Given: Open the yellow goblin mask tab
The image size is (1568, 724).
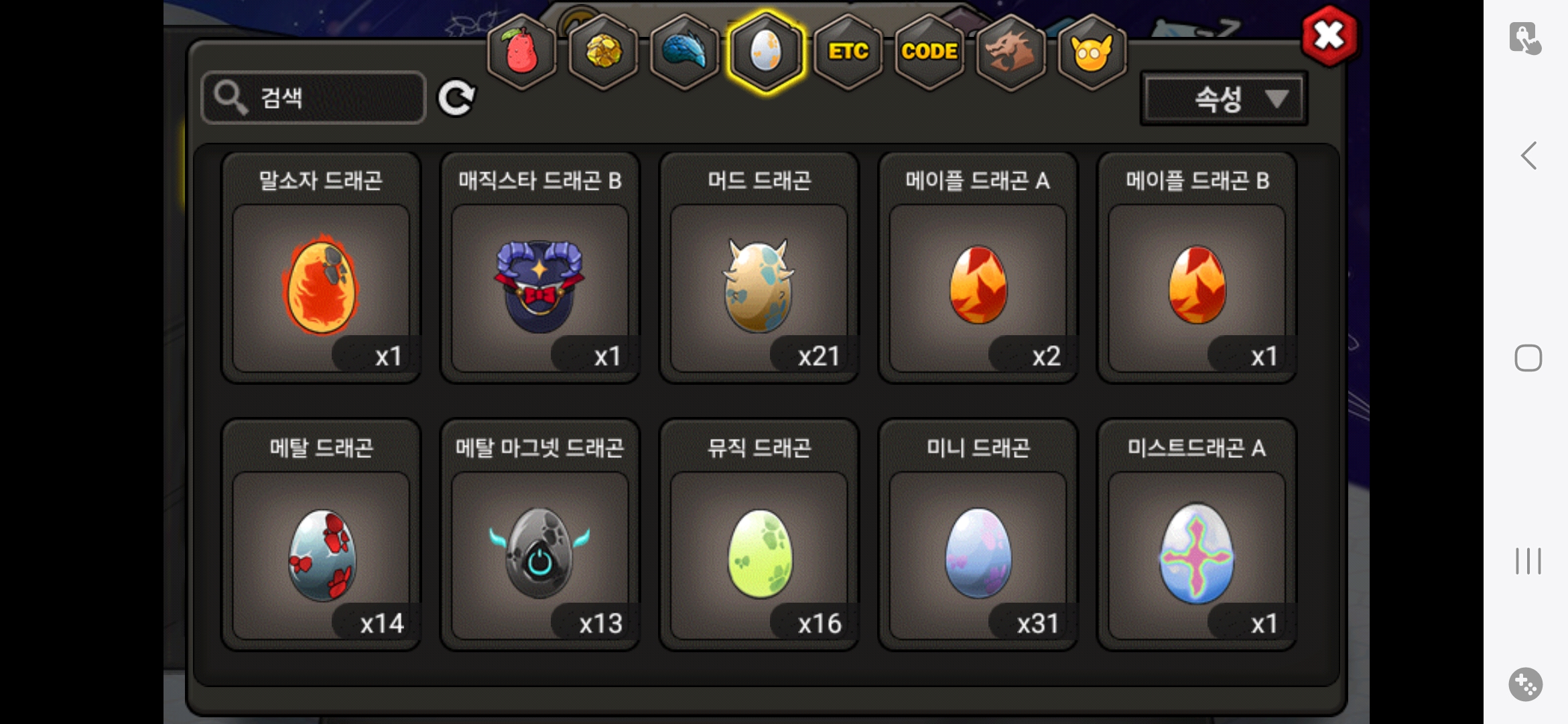Looking at the screenshot, I should coord(1092,52).
